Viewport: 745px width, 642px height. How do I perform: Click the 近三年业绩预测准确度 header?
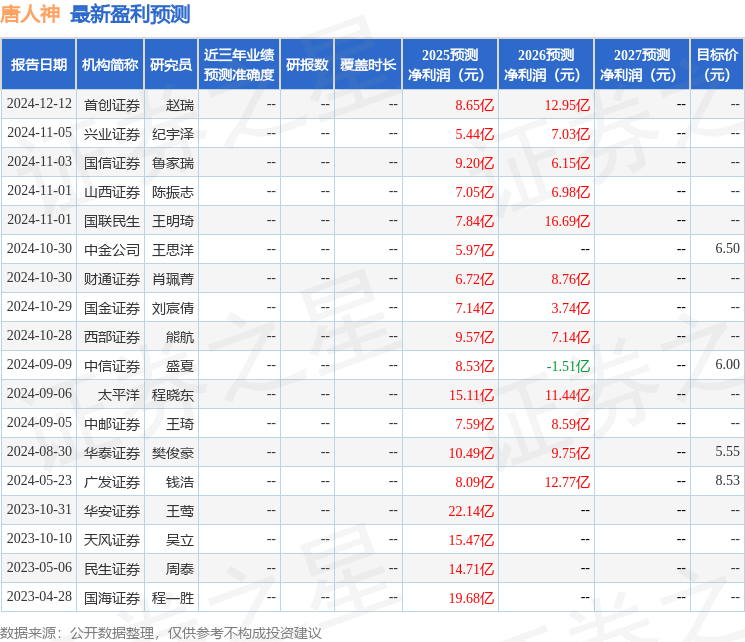(239, 65)
